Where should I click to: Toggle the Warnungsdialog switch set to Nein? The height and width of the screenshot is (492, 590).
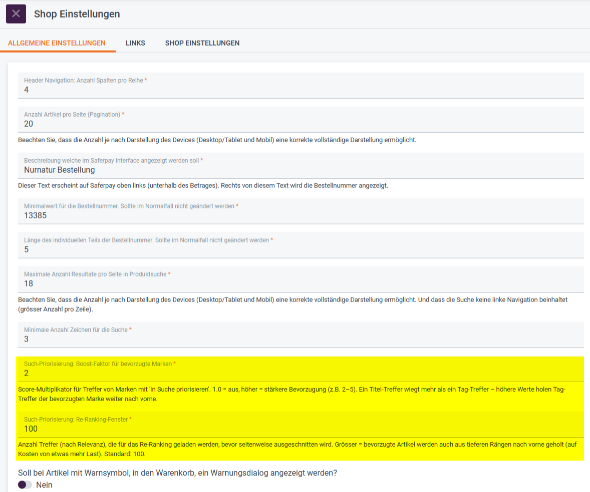(24, 484)
